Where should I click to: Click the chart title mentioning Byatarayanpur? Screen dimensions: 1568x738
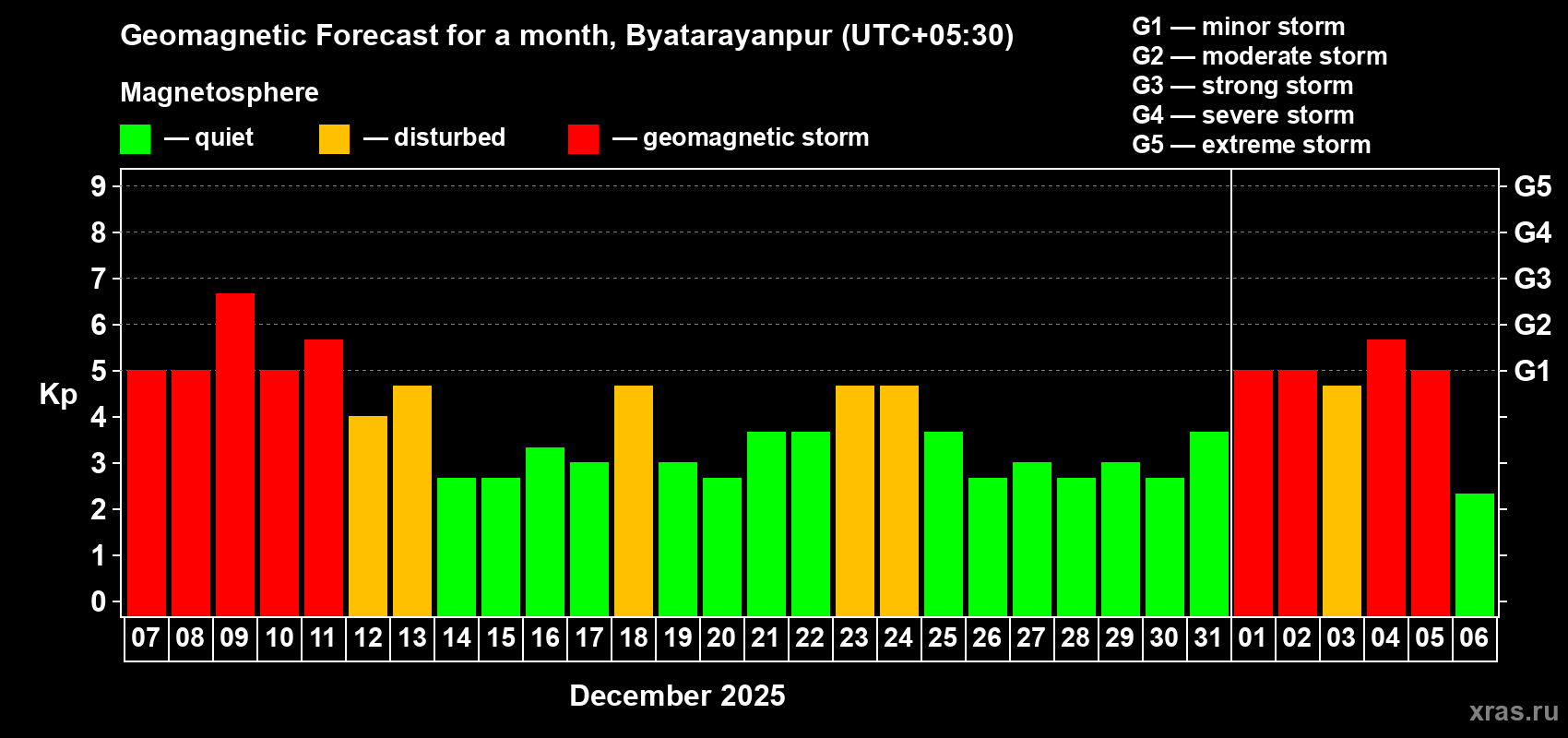(567, 36)
